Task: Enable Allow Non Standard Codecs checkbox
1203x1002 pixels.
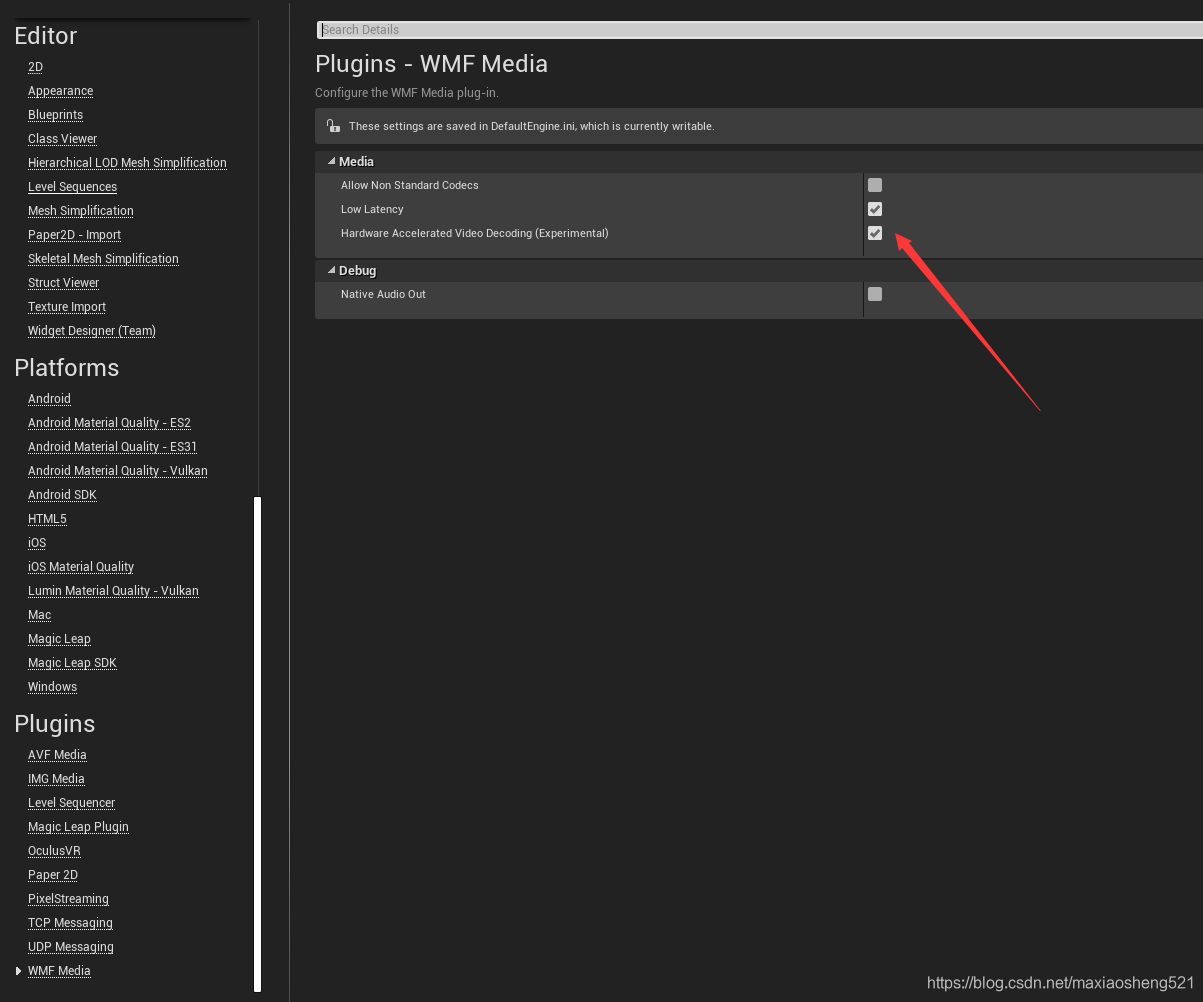Action: click(x=875, y=185)
